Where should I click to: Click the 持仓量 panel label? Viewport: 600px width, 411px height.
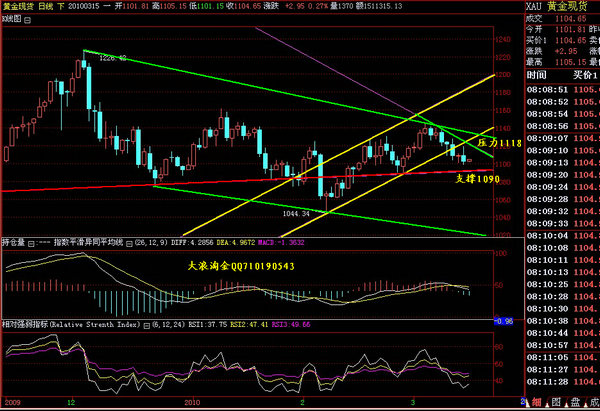coord(14,242)
